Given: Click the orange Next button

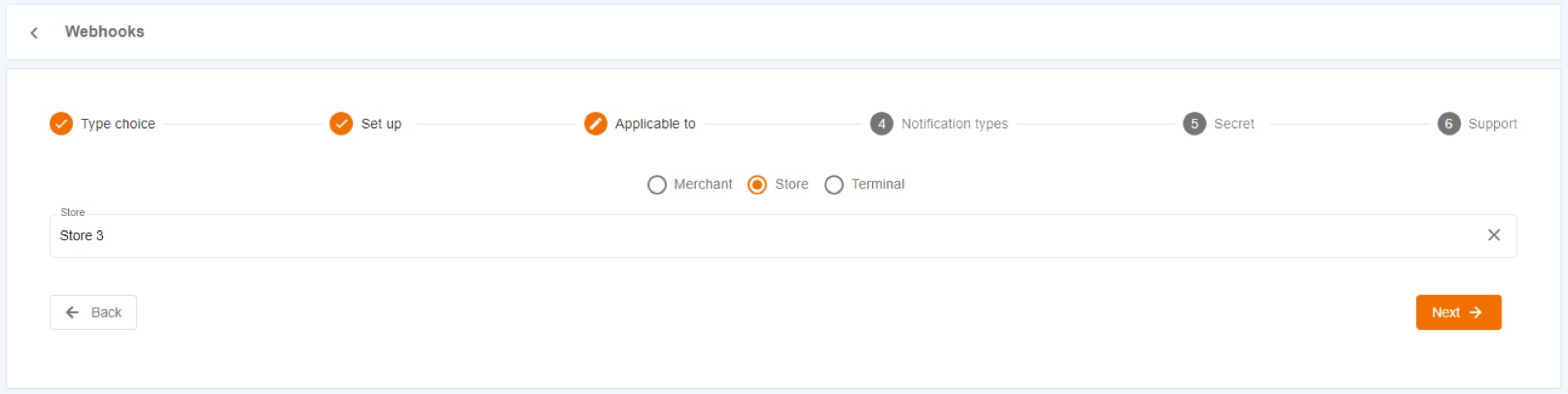Looking at the screenshot, I should coord(1458,313).
